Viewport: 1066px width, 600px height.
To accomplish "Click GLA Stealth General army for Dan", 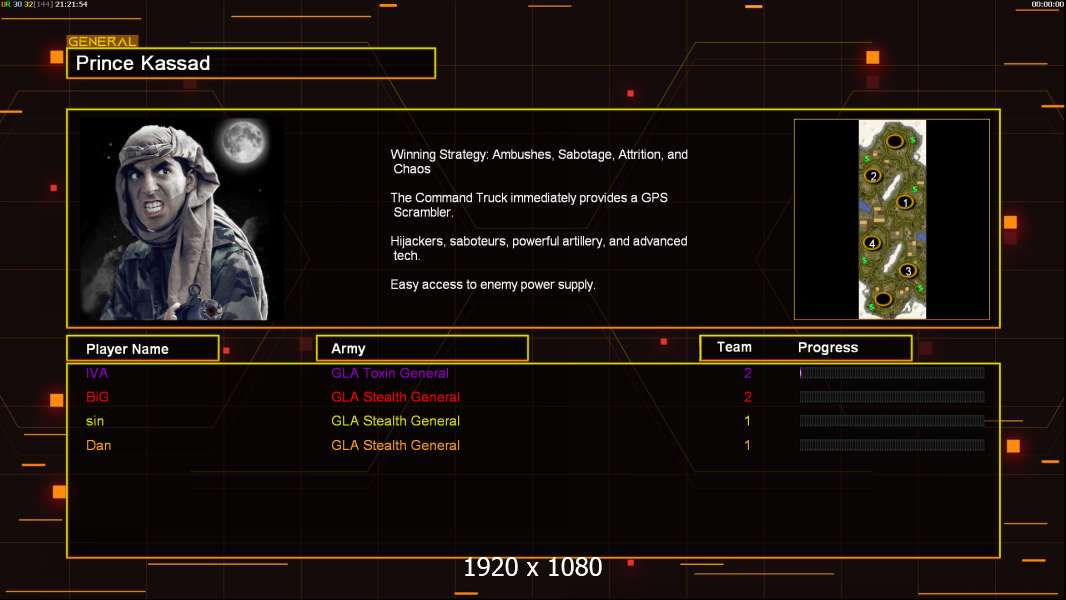I will (396, 446).
